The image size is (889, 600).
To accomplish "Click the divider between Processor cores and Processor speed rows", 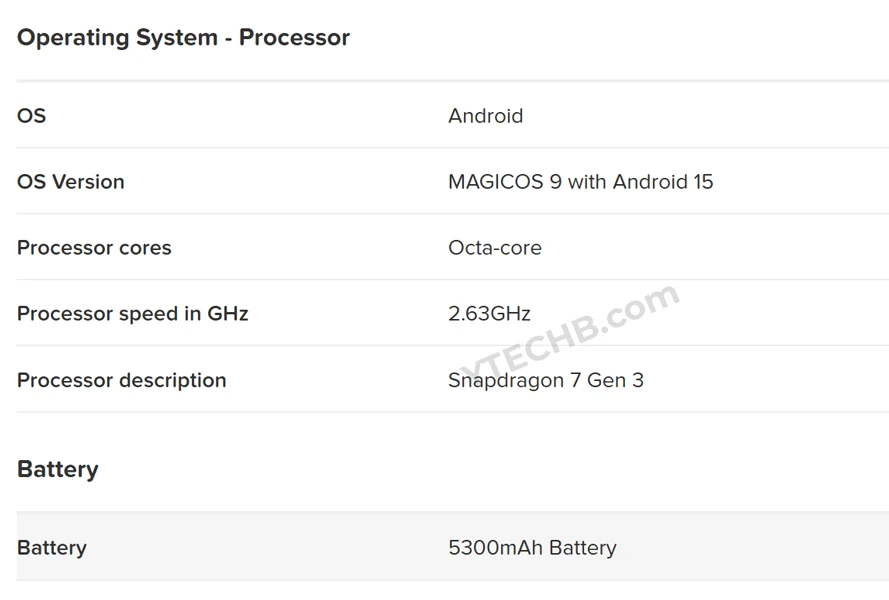I will point(452,280).
